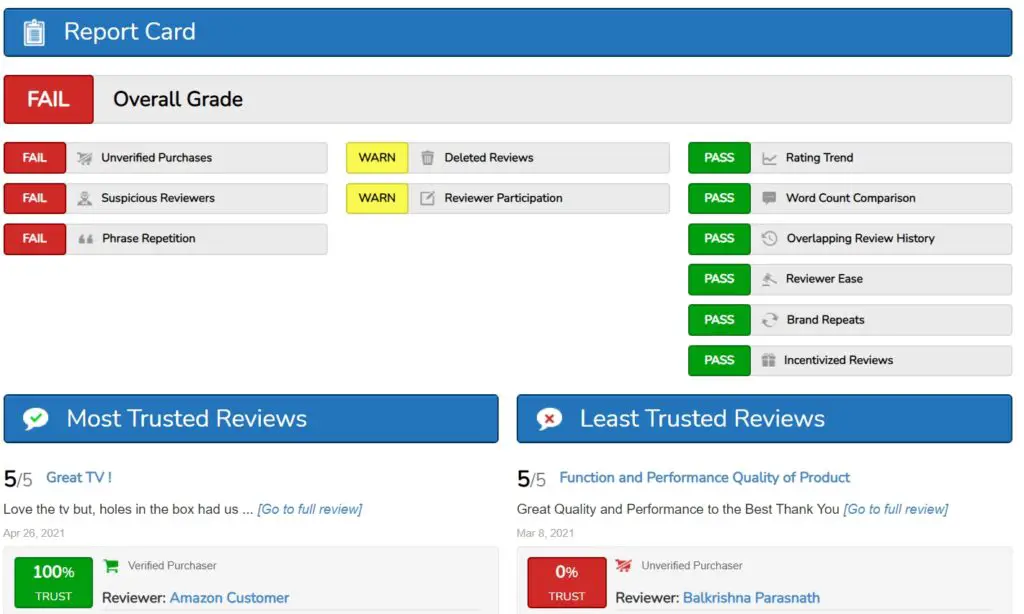Click the Brand Repeats refresh icon

coord(769,319)
